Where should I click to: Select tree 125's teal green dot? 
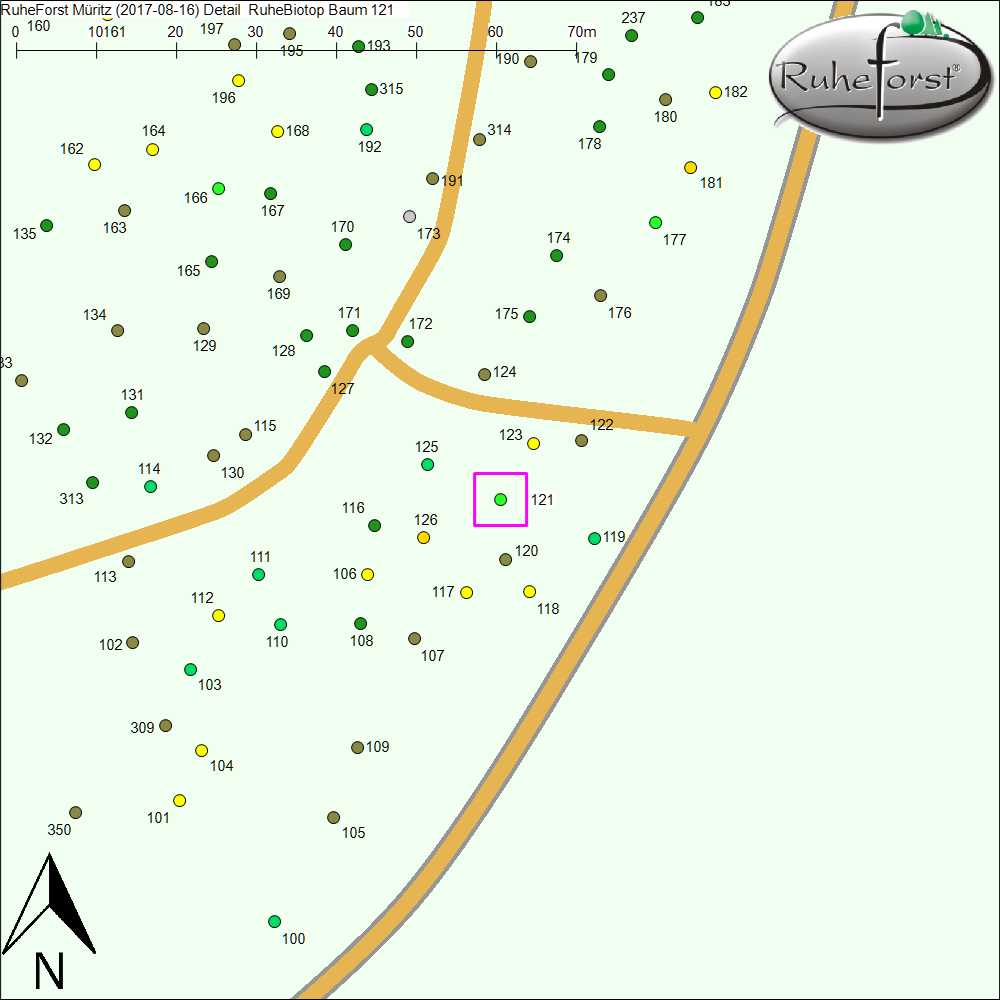coord(427,464)
